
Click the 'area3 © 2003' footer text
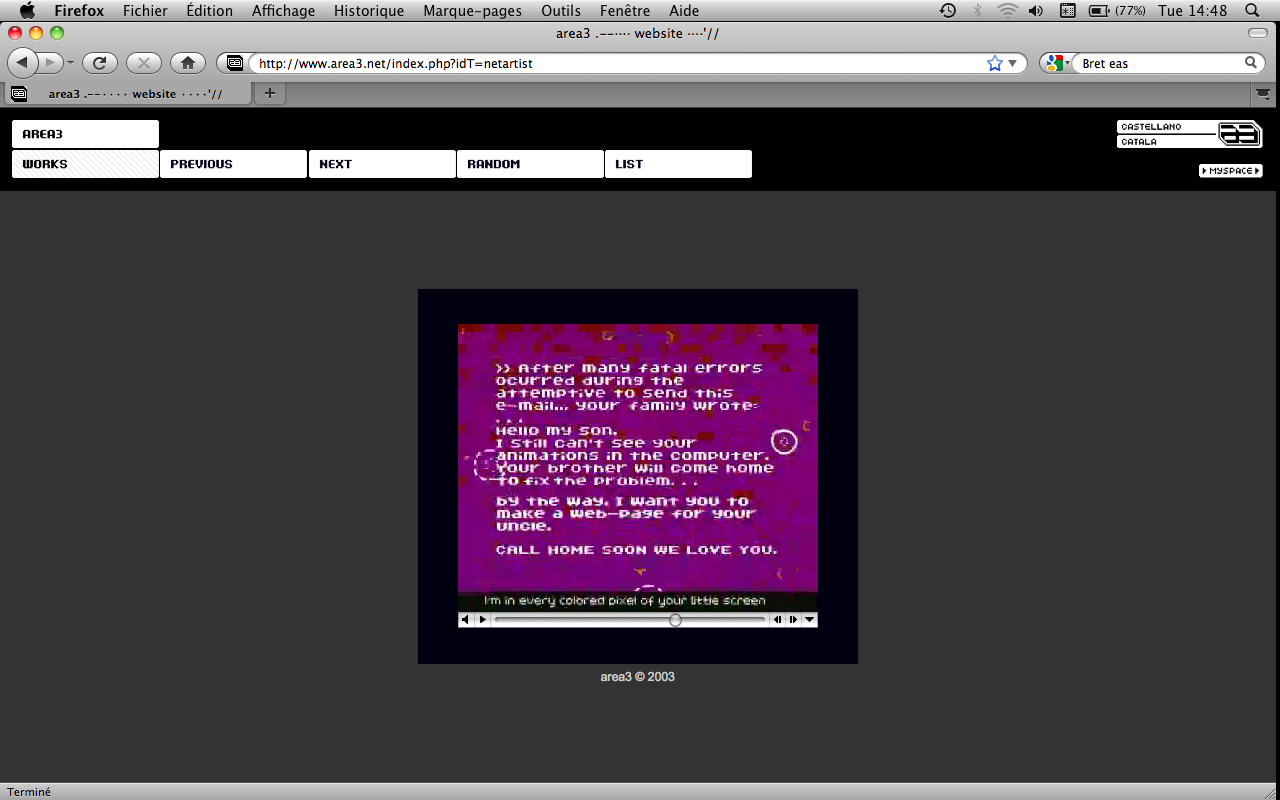tap(638, 677)
